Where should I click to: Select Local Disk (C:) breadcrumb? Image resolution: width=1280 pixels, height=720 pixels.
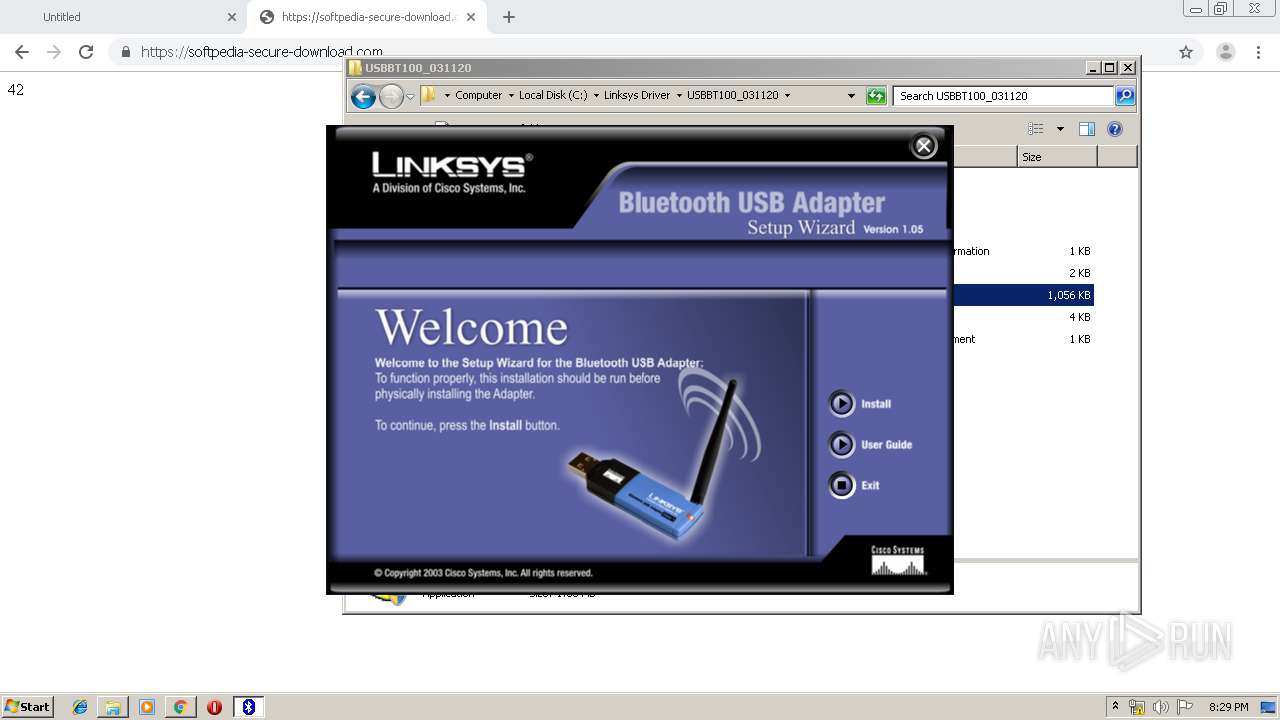coord(553,96)
